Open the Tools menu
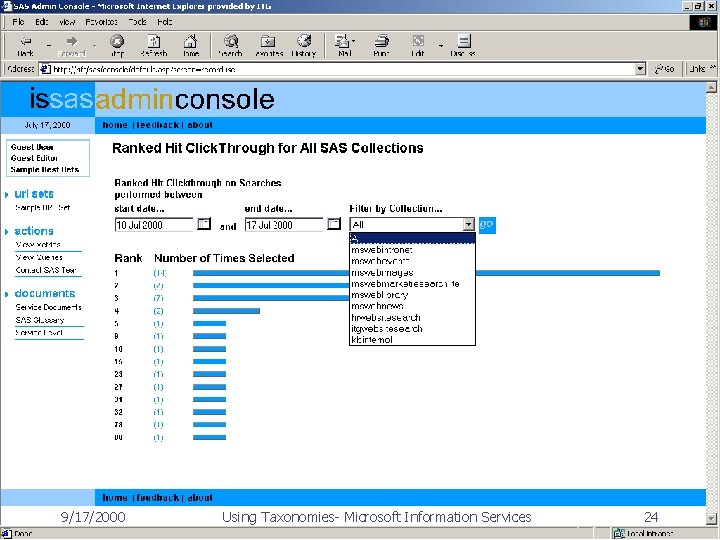The width and height of the screenshot is (720, 540). pos(137,22)
